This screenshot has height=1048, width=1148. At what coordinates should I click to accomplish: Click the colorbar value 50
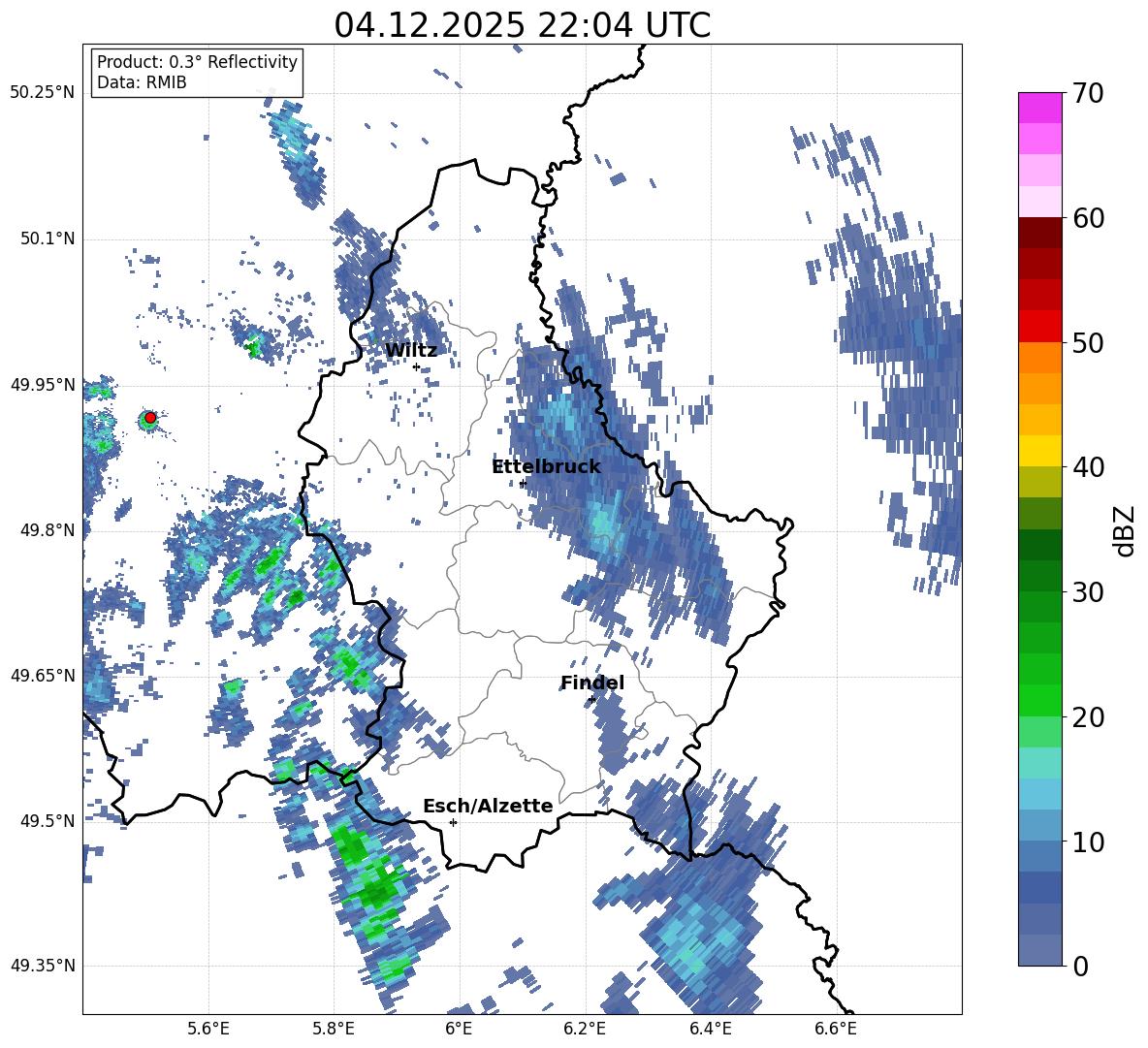click(1088, 342)
